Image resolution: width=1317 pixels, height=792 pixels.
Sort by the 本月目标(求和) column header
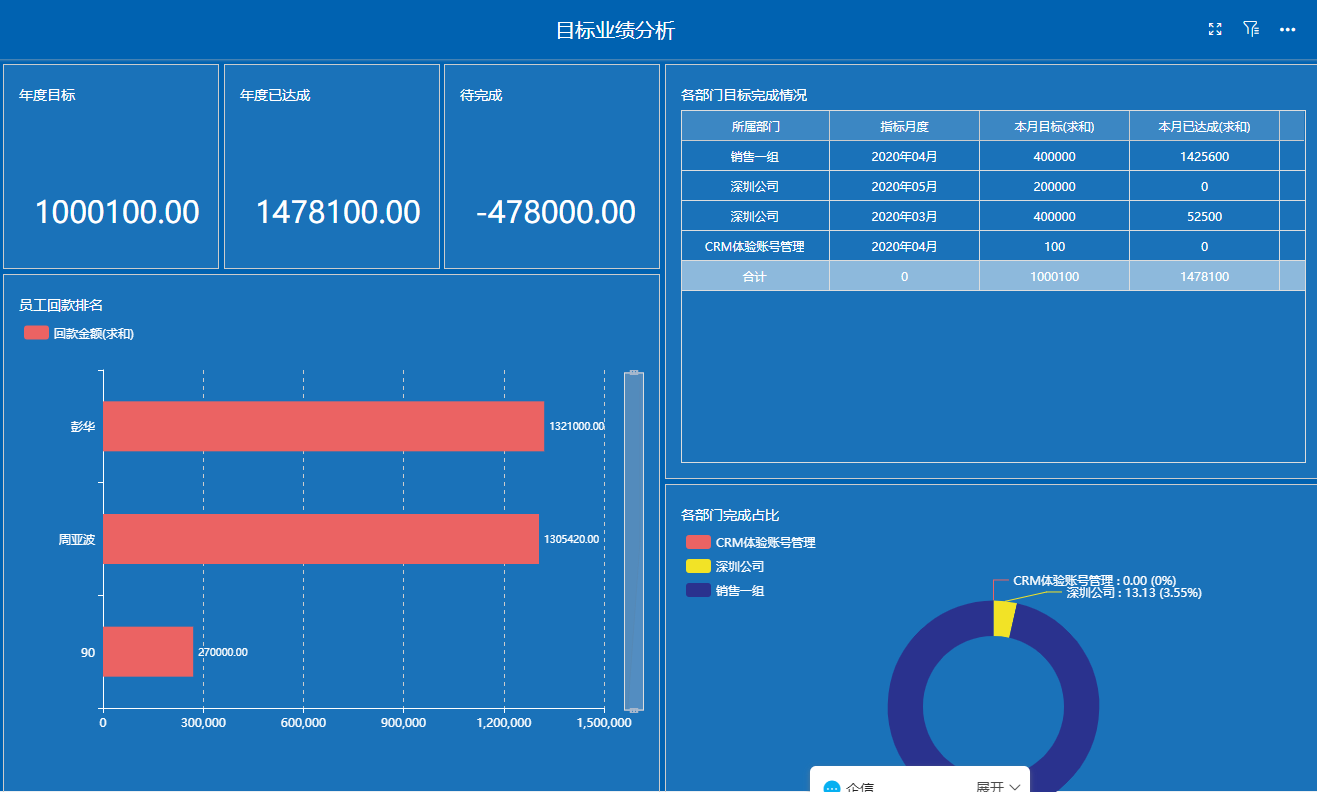point(1053,125)
